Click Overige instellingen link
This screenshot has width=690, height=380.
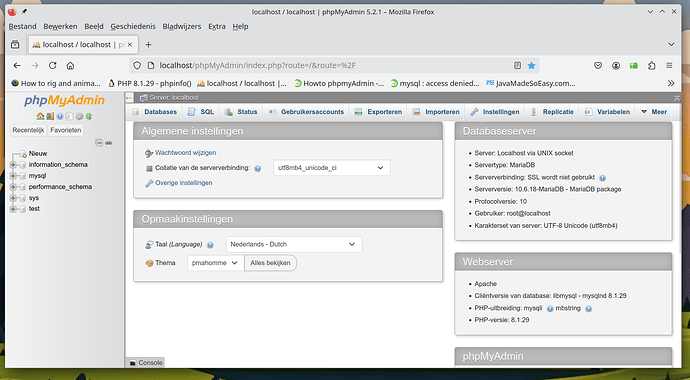[x=184, y=183]
